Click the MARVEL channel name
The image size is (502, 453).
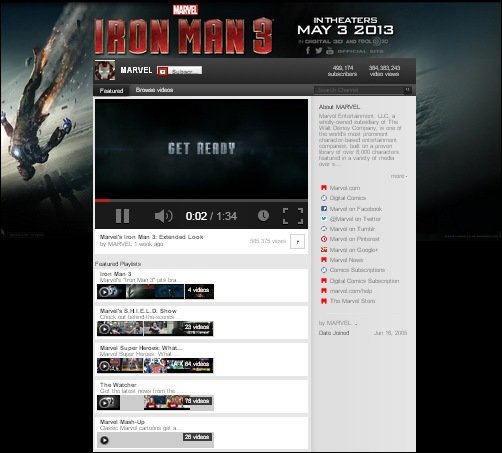(136, 70)
